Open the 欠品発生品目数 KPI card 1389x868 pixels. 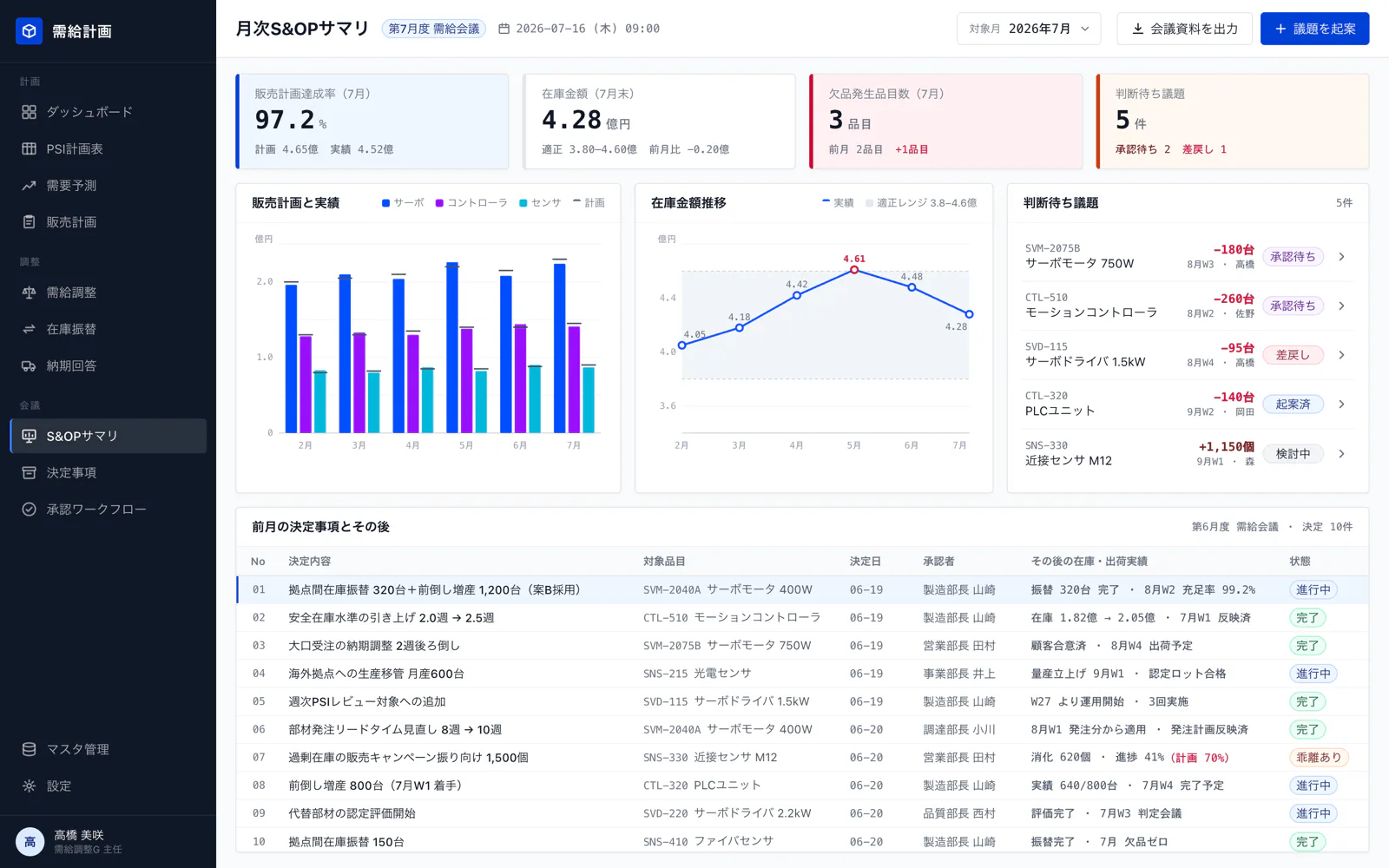946,122
